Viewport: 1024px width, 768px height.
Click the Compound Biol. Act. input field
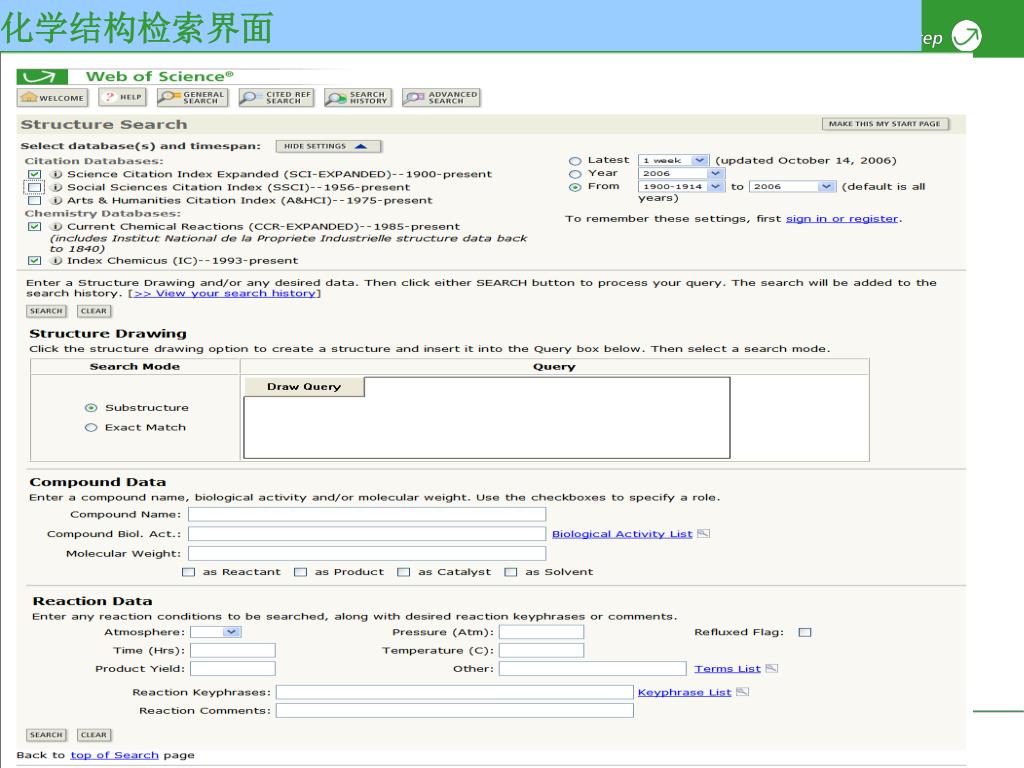[x=367, y=534]
